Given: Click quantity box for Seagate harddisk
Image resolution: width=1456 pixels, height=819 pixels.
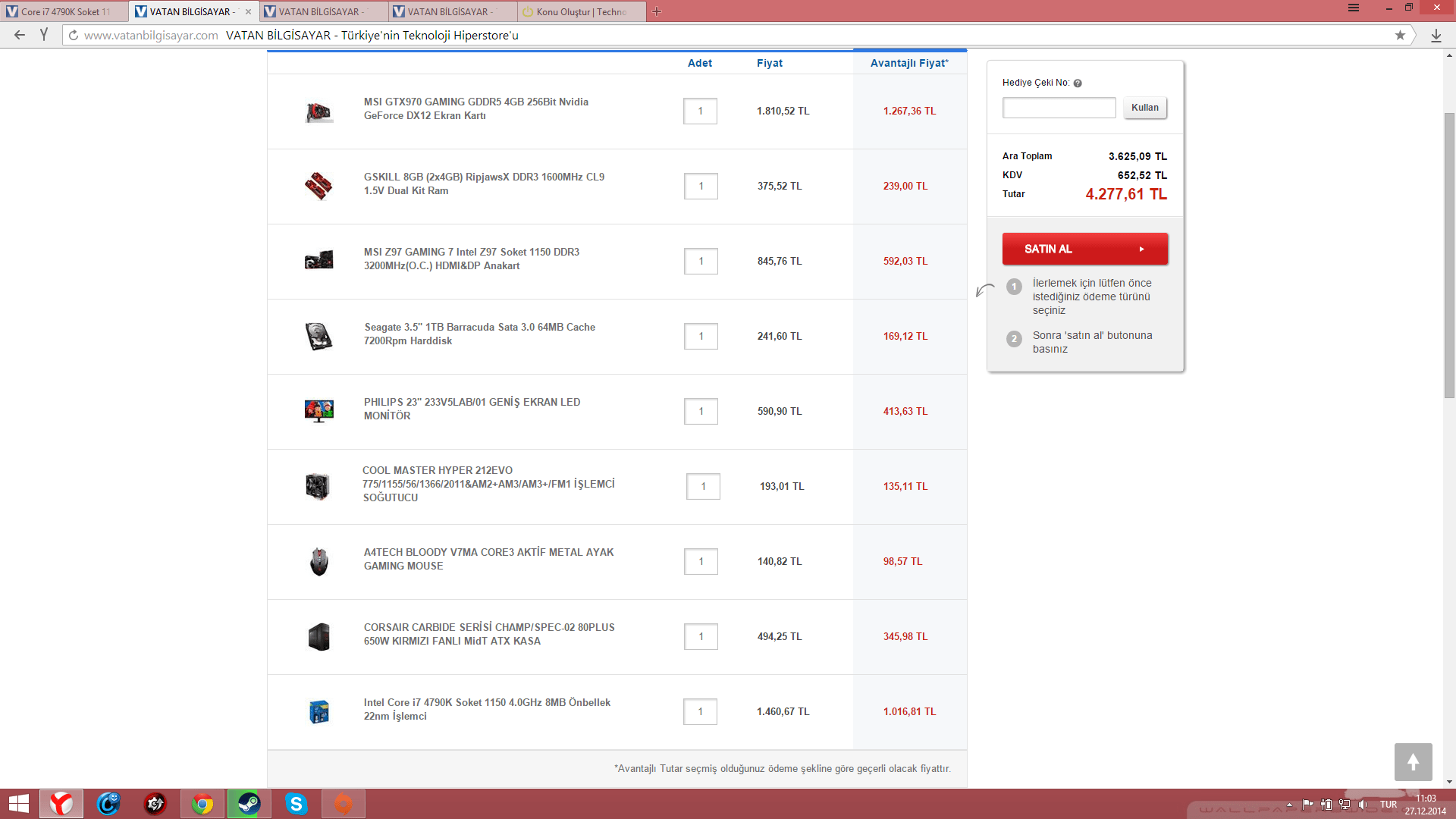Looking at the screenshot, I should pos(701,336).
